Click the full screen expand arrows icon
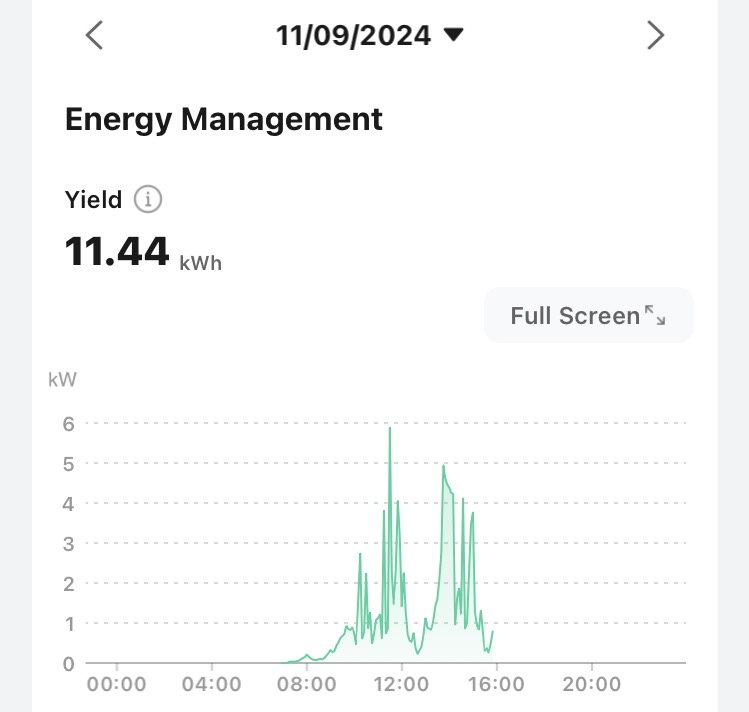The image size is (749, 712). 655,316
